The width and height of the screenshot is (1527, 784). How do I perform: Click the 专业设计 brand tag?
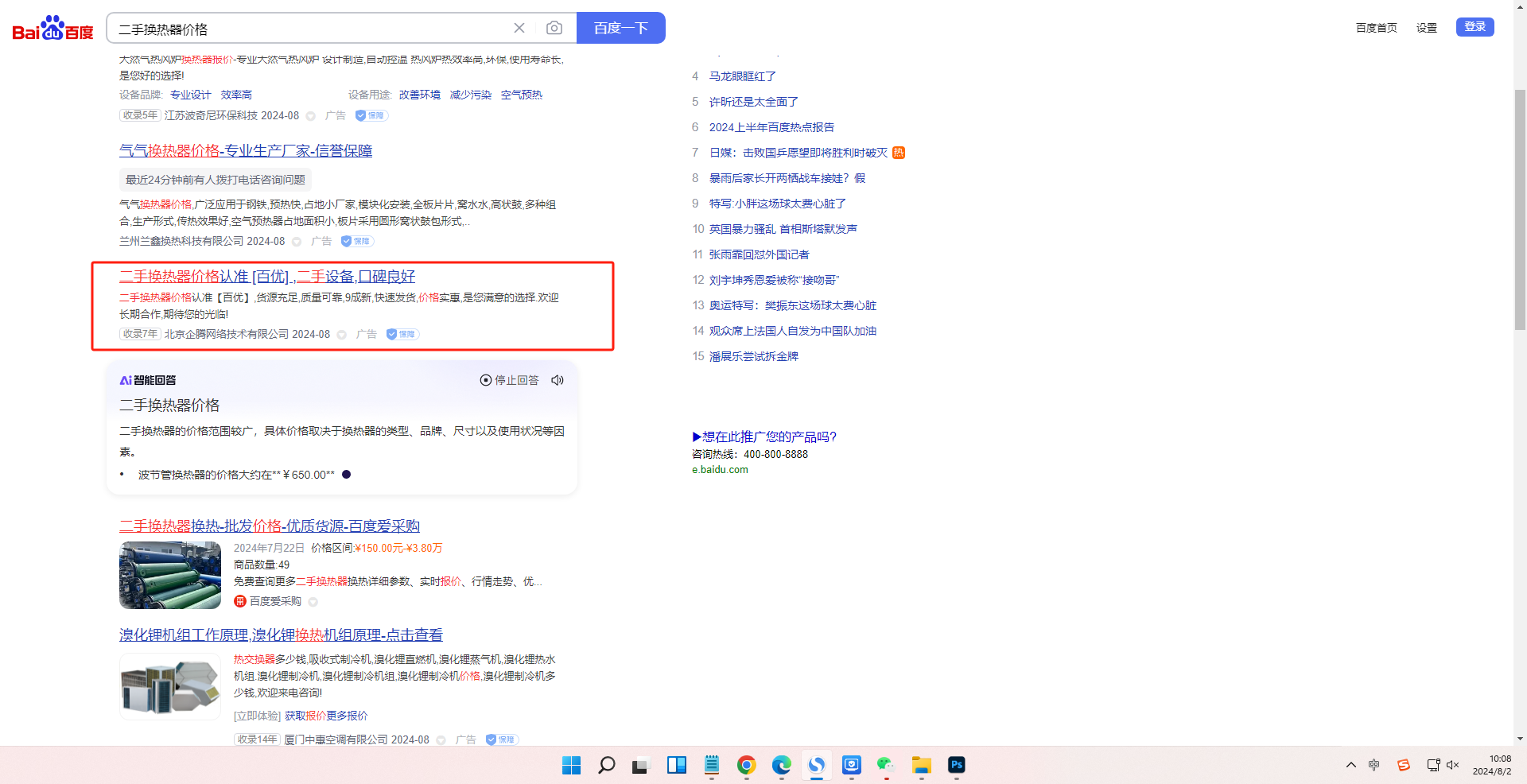(x=191, y=95)
